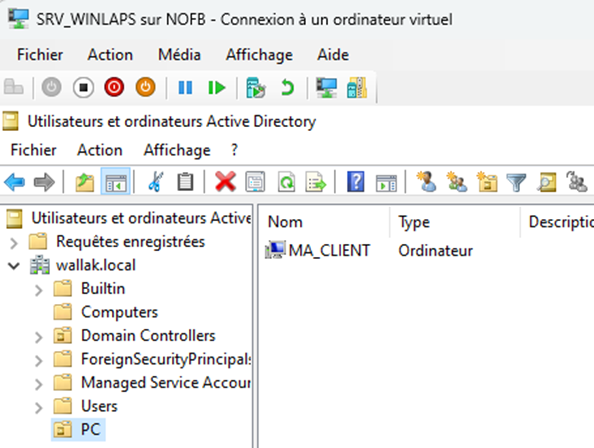Select the Computers container
The width and height of the screenshot is (594, 448).
pos(119,312)
